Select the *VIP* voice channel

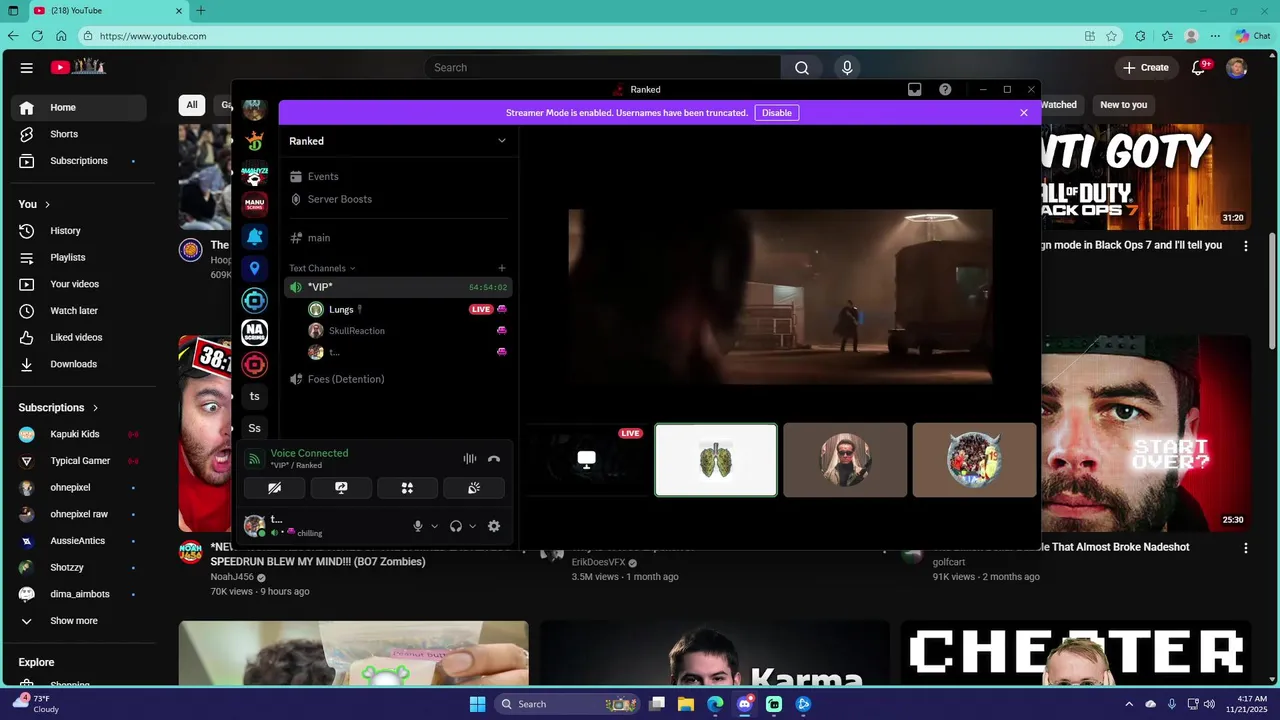point(397,287)
